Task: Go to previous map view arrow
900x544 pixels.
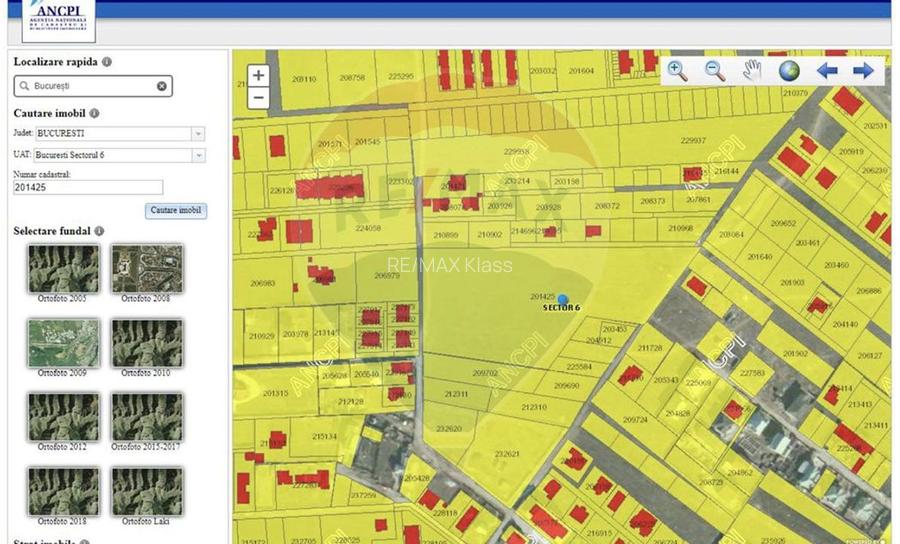Action: [827, 71]
